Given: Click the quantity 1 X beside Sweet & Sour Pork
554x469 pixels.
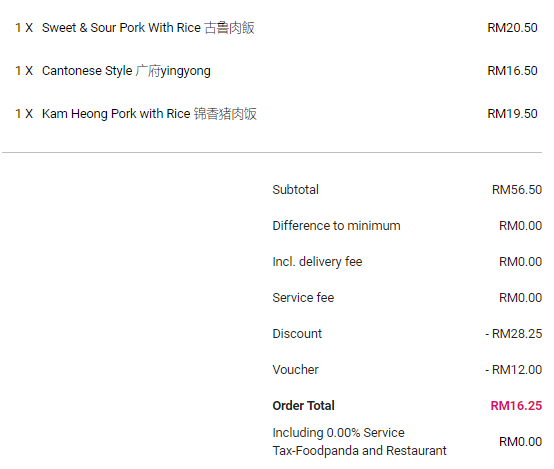Looking at the screenshot, I should 24,28.
